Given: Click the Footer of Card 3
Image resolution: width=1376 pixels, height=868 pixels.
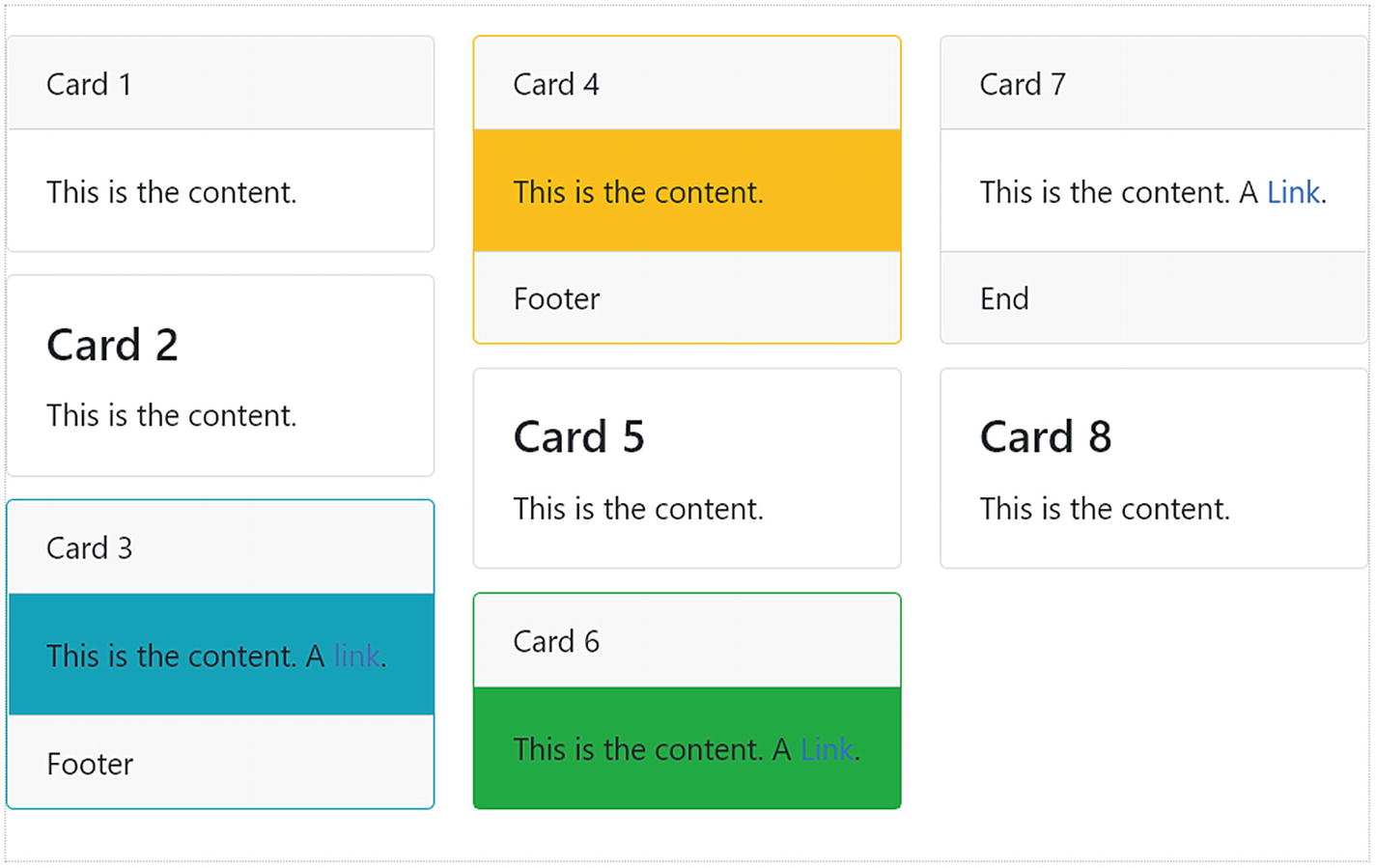Looking at the screenshot, I should point(90,764).
